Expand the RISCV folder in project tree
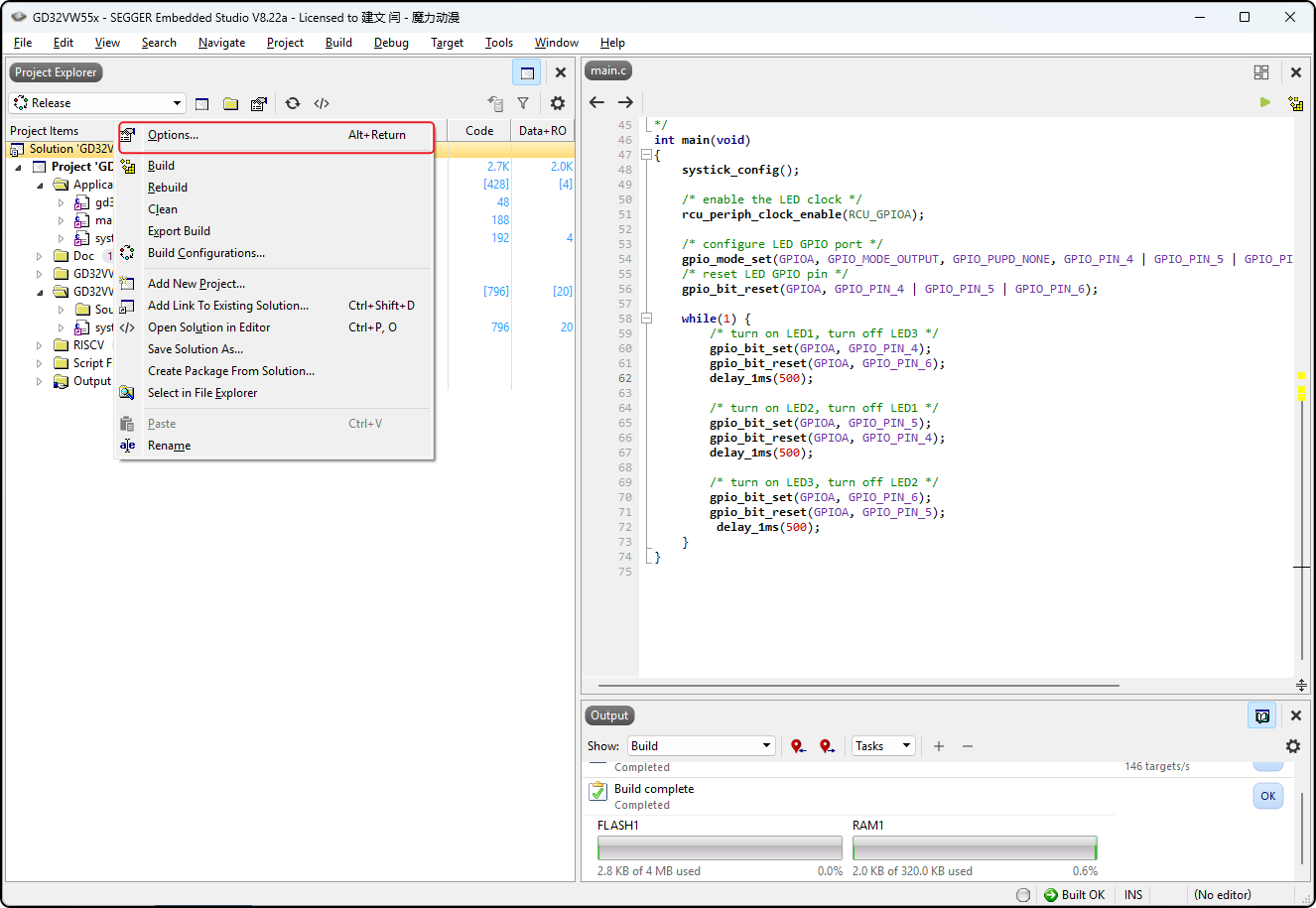The height and width of the screenshot is (908, 1316). click(40, 345)
